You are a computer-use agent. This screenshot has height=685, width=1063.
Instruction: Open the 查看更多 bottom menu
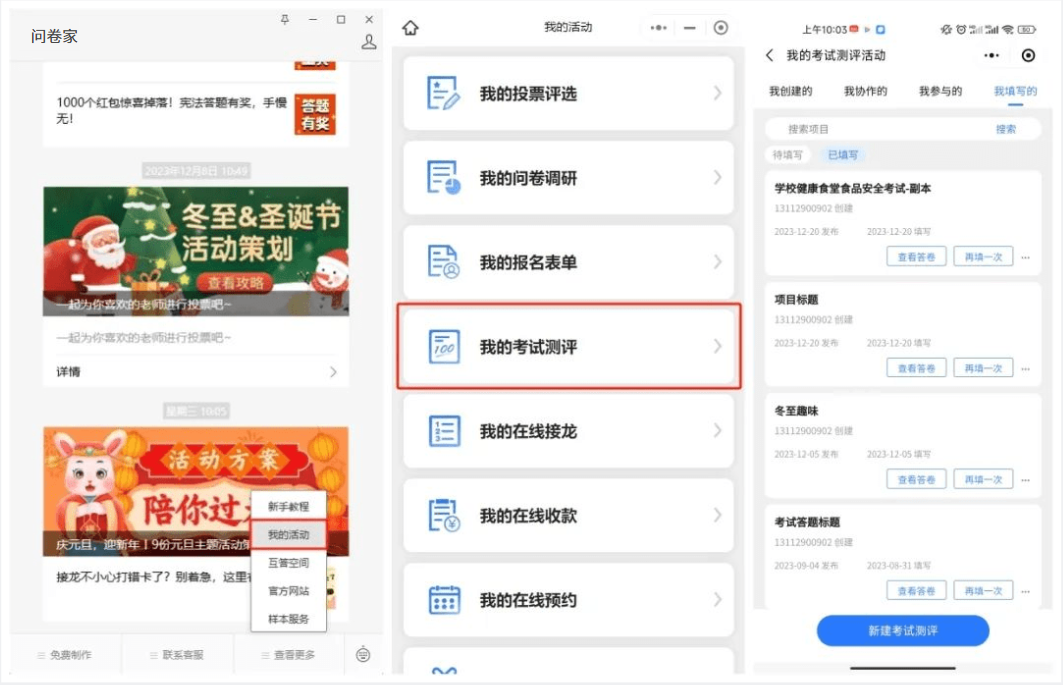[289, 654]
